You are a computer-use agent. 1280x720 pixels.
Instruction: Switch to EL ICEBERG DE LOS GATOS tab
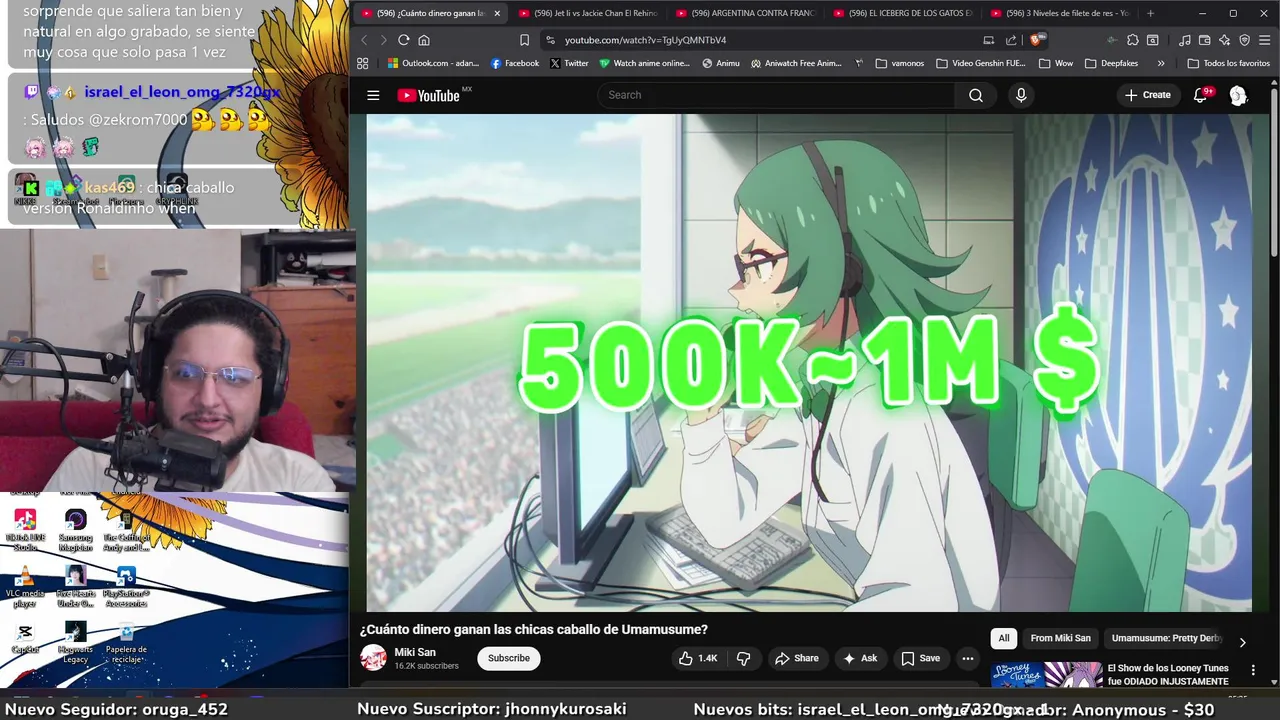click(901, 13)
